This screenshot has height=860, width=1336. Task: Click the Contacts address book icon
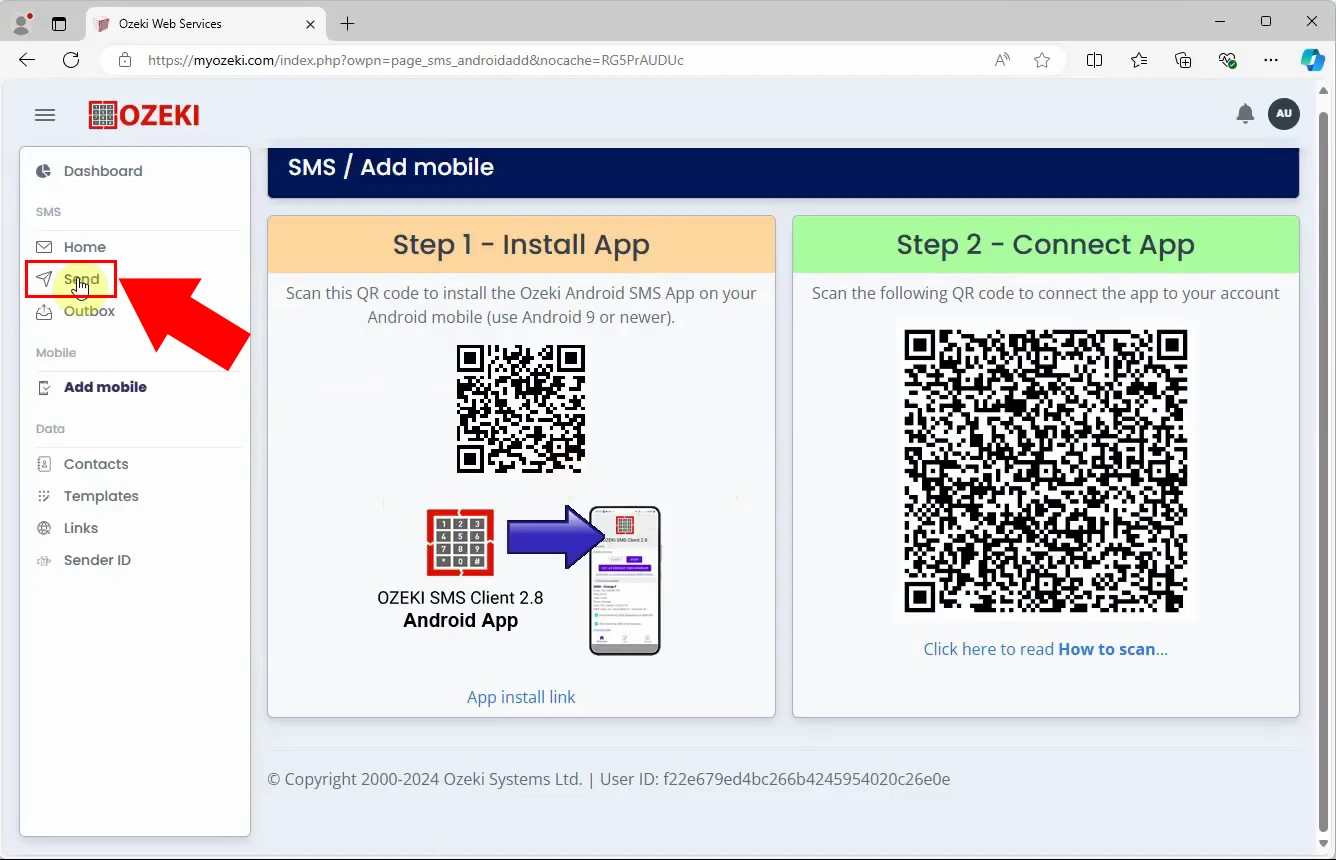[44, 464]
